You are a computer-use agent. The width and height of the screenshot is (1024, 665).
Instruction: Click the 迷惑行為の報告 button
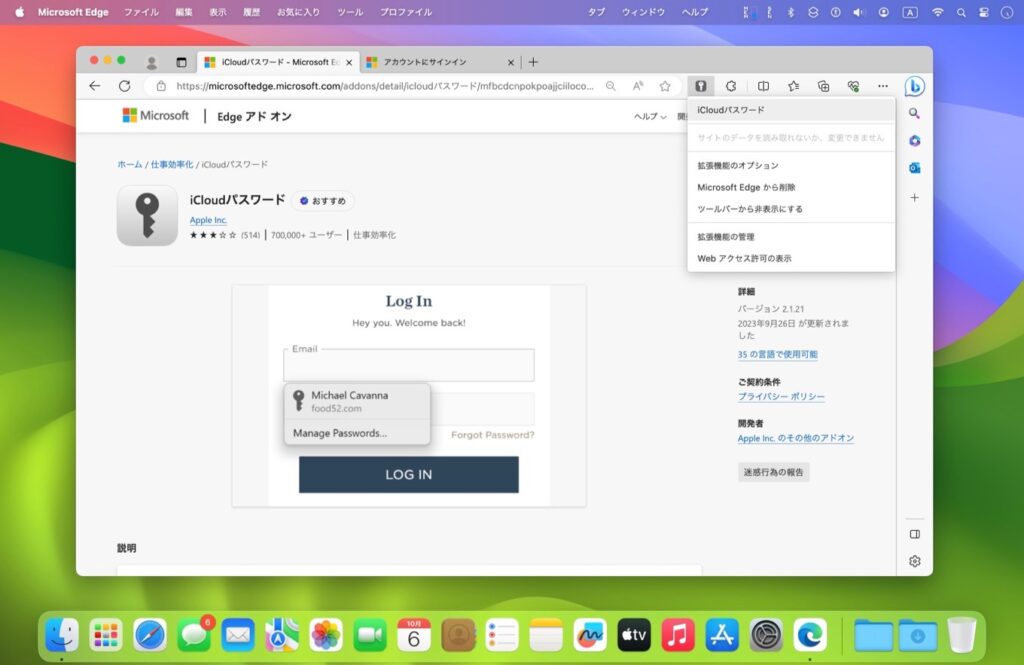pyautogui.click(x=773, y=472)
